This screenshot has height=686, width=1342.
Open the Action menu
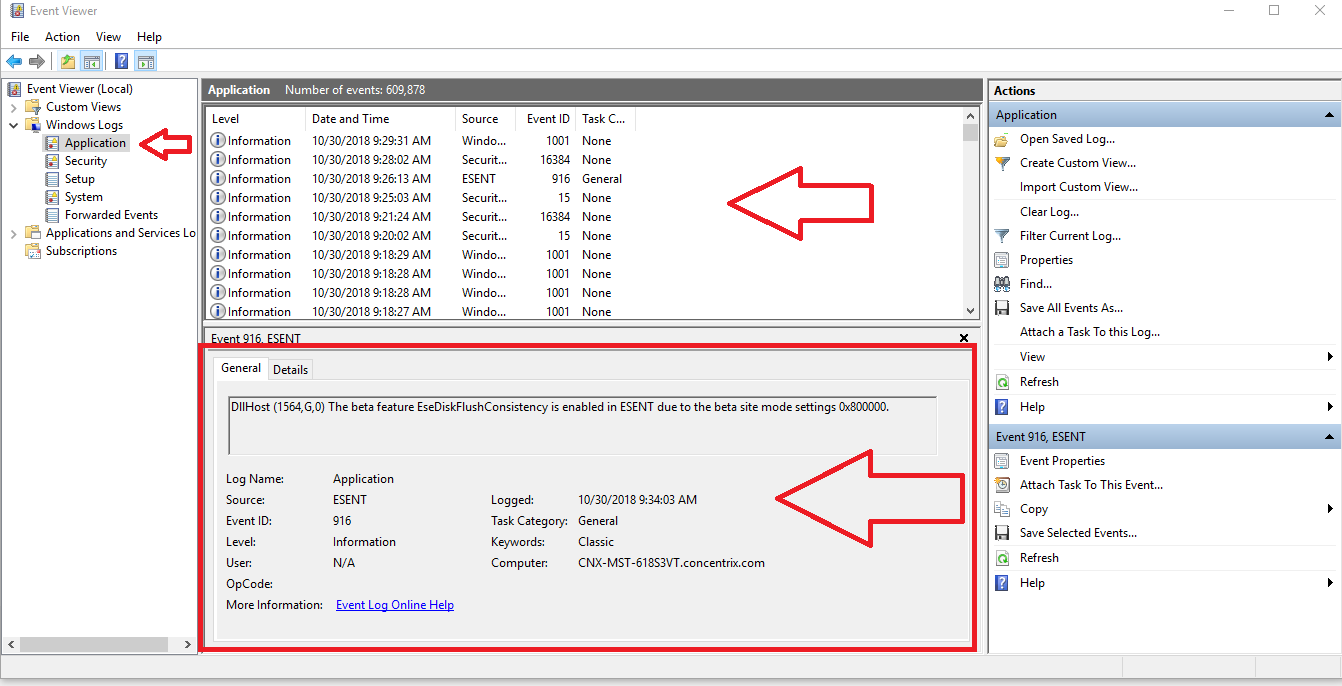click(x=62, y=37)
